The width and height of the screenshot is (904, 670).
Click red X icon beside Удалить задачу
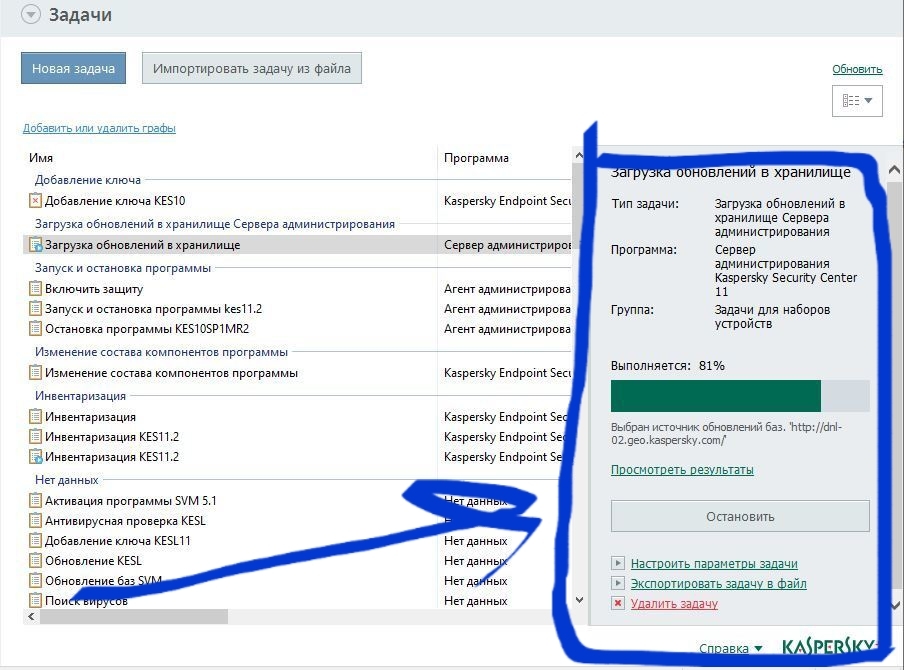tap(617, 603)
